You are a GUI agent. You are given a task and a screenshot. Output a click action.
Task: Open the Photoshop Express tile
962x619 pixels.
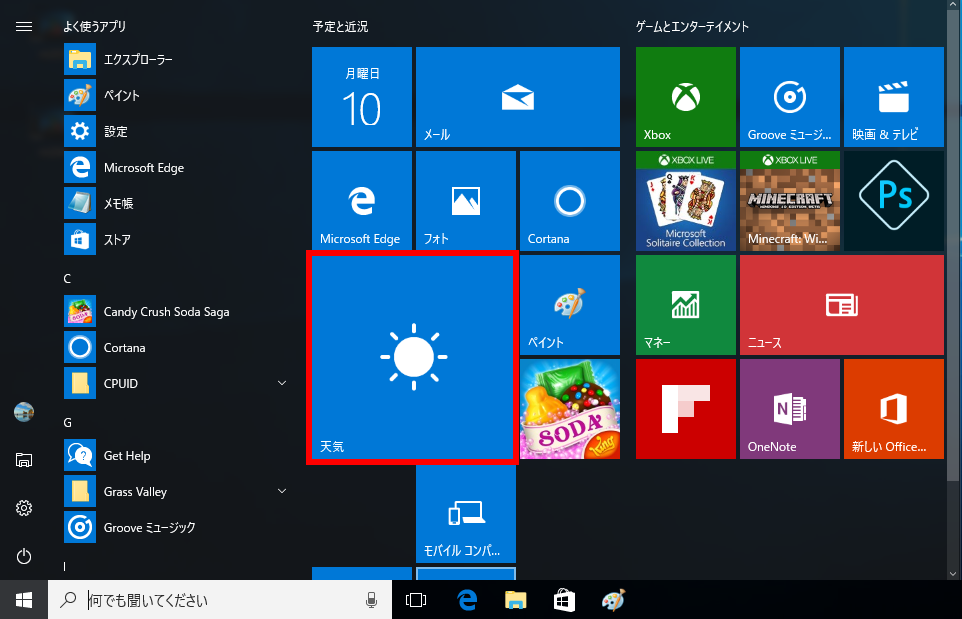click(x=893, y=201)
